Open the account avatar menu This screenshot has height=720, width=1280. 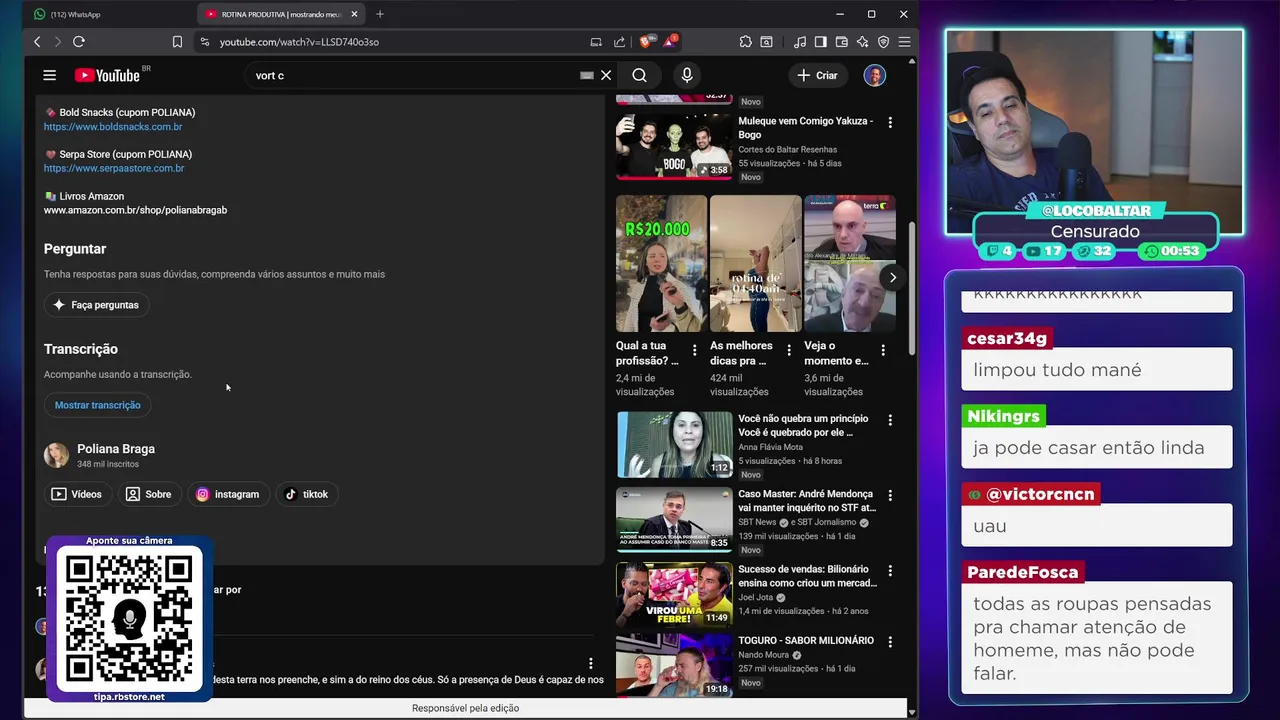(x=875, y=75)
